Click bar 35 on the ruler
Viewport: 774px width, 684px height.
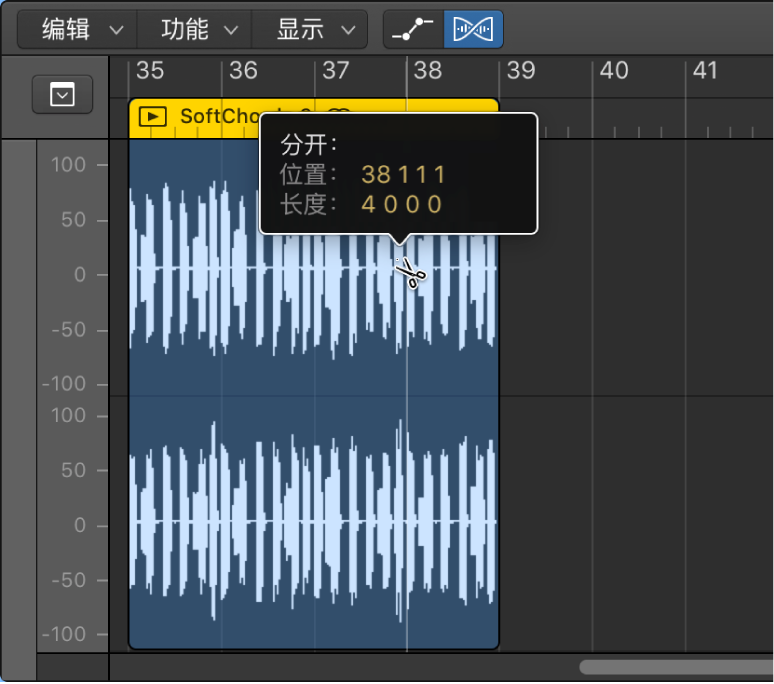[149, 70]
